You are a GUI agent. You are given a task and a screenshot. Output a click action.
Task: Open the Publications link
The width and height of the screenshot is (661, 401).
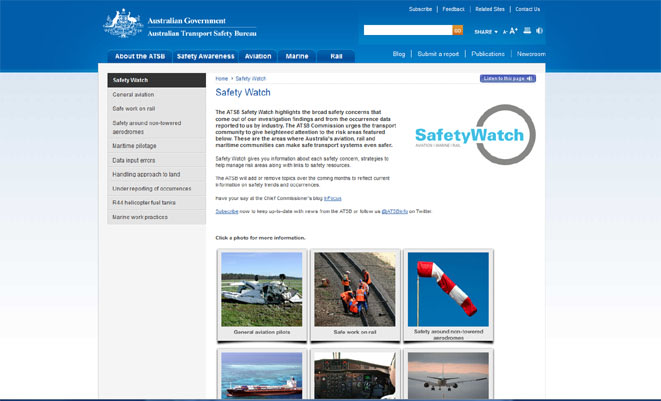pos(488,54)
